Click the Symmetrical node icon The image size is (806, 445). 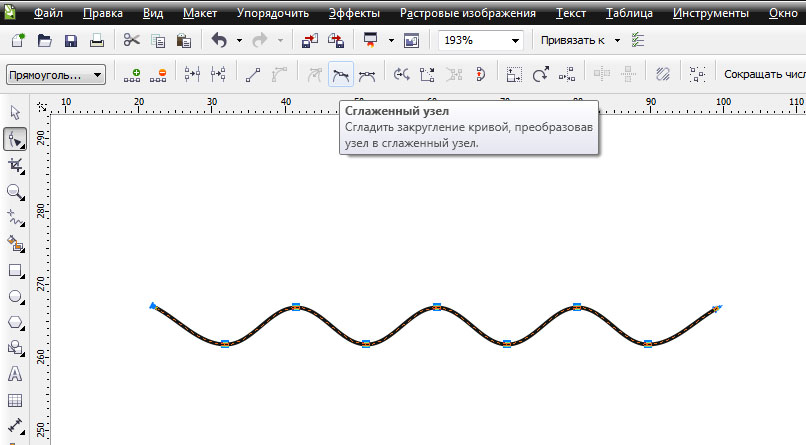pos(367,76)
